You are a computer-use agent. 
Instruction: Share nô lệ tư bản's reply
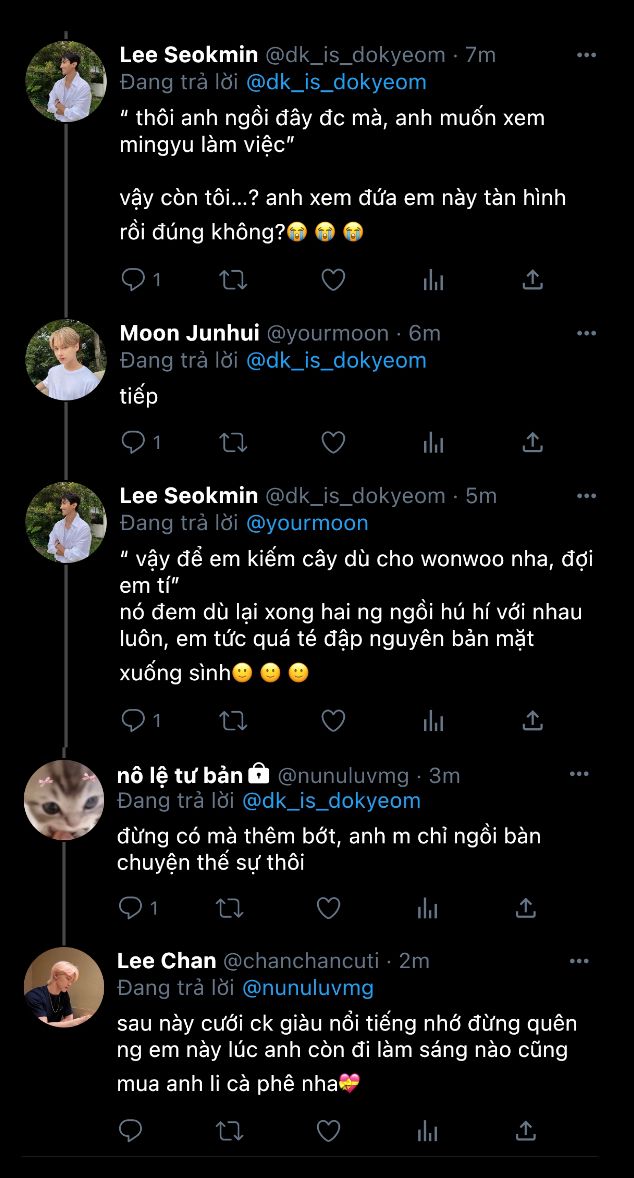pyautogui.click(x=526, y=907)
